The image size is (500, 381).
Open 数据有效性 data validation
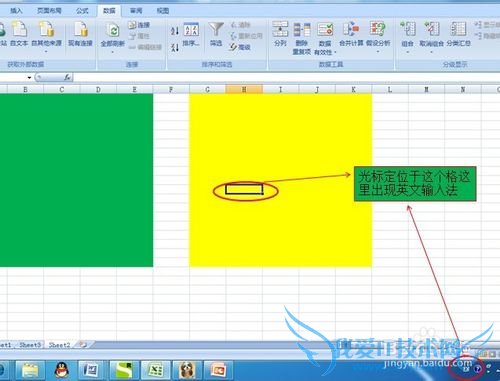pos(325,38)
